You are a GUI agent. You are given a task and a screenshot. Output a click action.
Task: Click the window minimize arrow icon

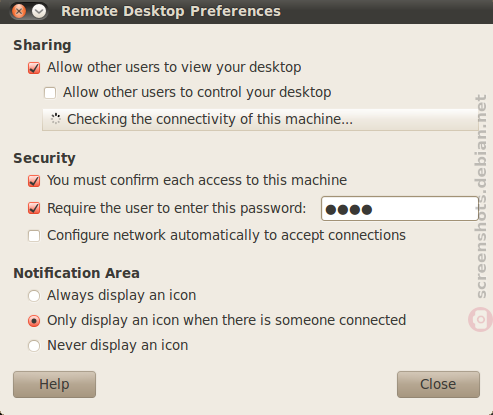[39, 11]
